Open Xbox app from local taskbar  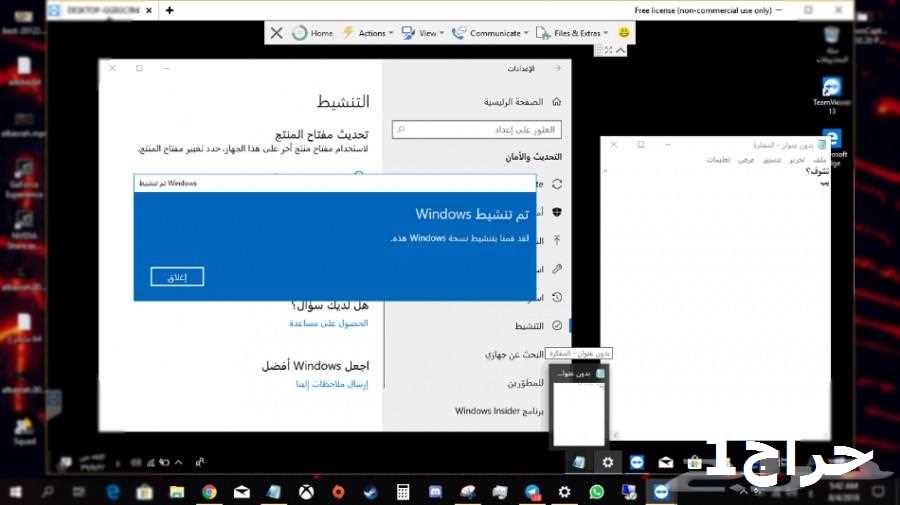(307, 492)
